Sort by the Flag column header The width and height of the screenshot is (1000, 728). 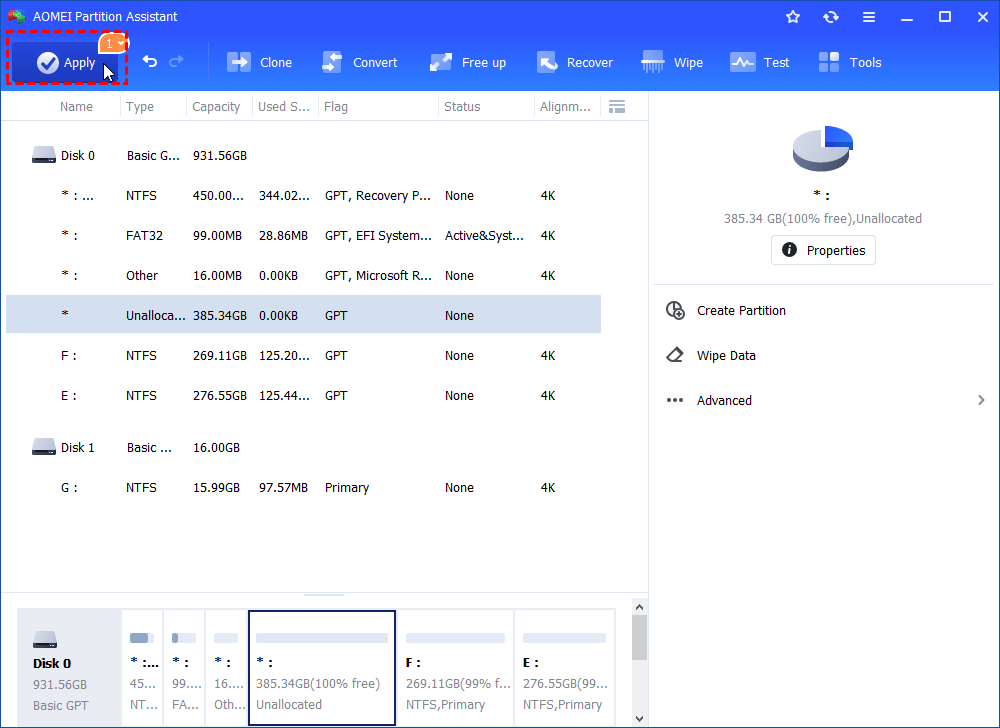pyautogui.click(x=335, y=106)
